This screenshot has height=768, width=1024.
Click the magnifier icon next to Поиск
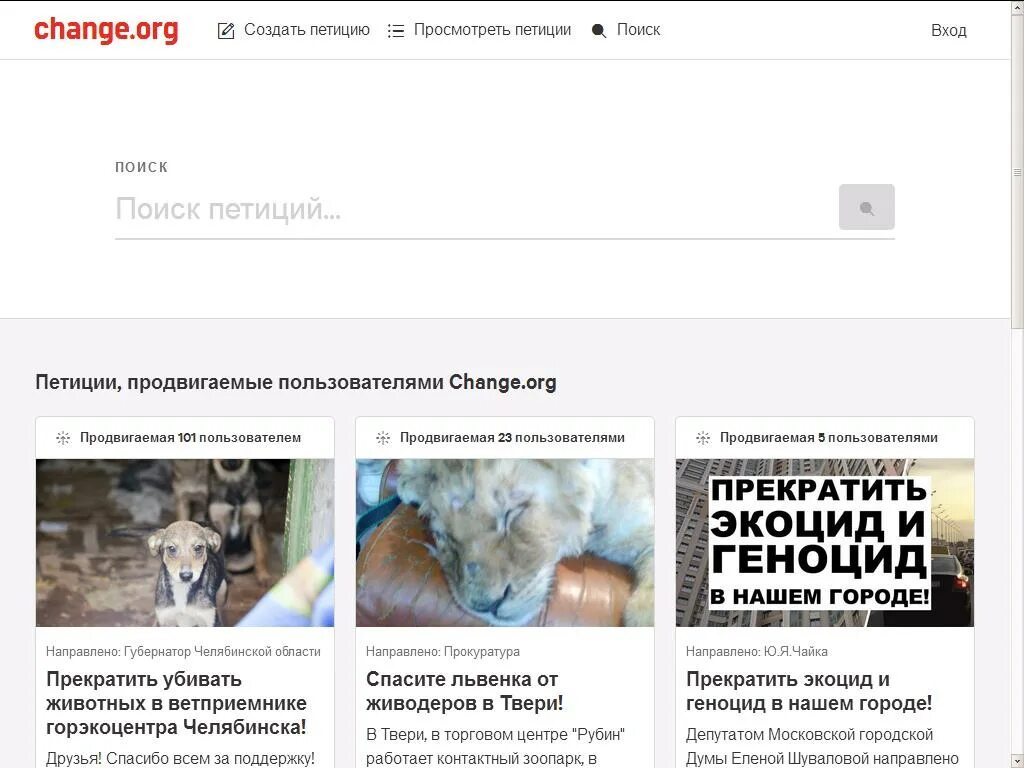pos(599,31)
